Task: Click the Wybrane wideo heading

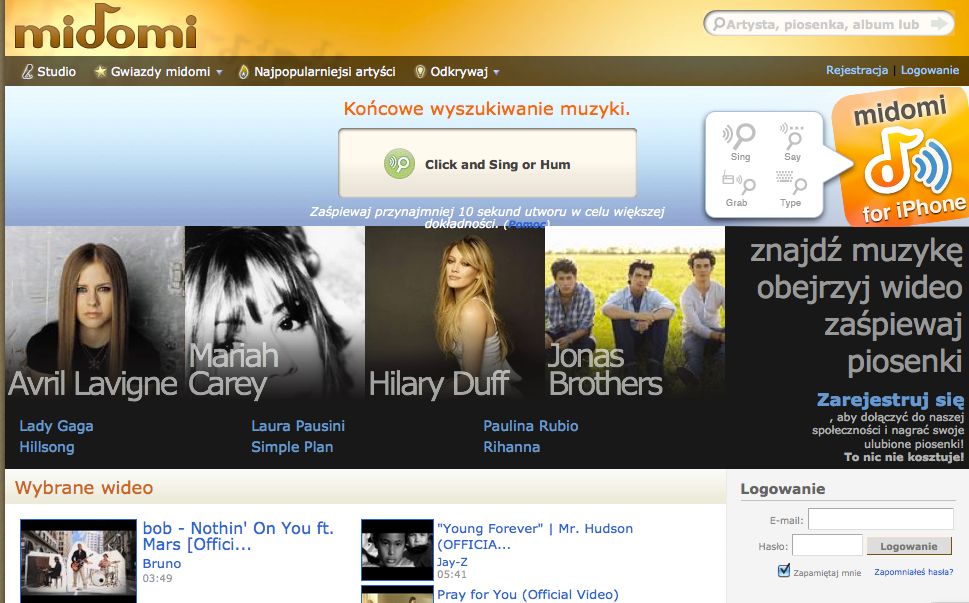Action: (84, 487)
